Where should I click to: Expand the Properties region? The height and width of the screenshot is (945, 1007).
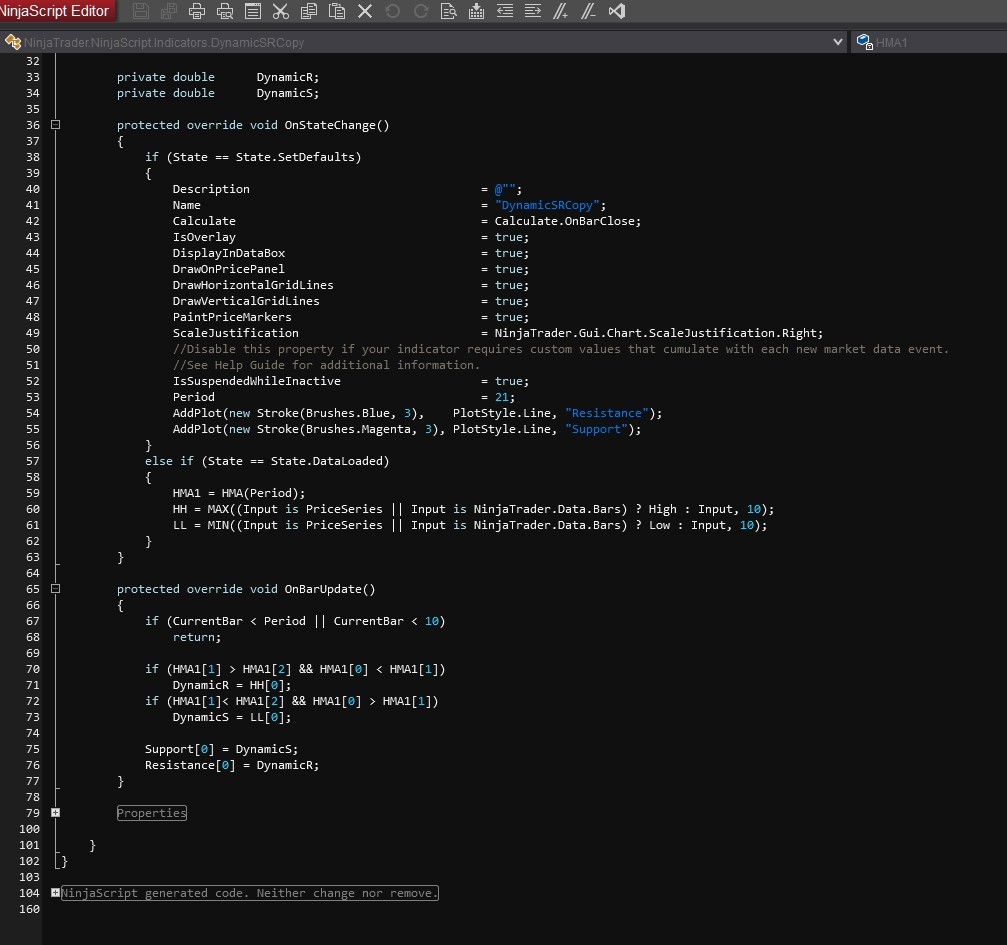(55, 813)
